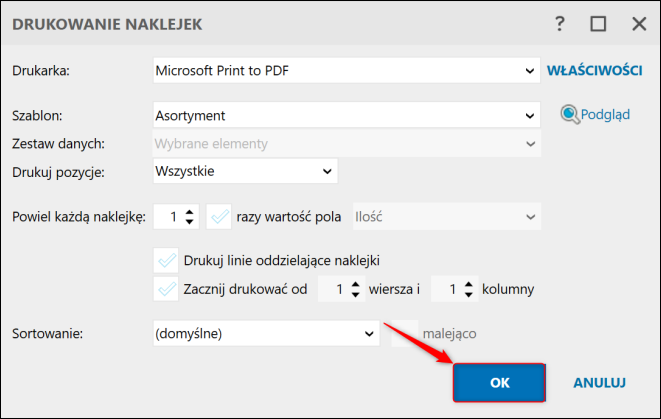The width and height of the screenshot is (661, 419).
Task: Click the Podgląd magnifier icon
Action: tap(570, 114)
